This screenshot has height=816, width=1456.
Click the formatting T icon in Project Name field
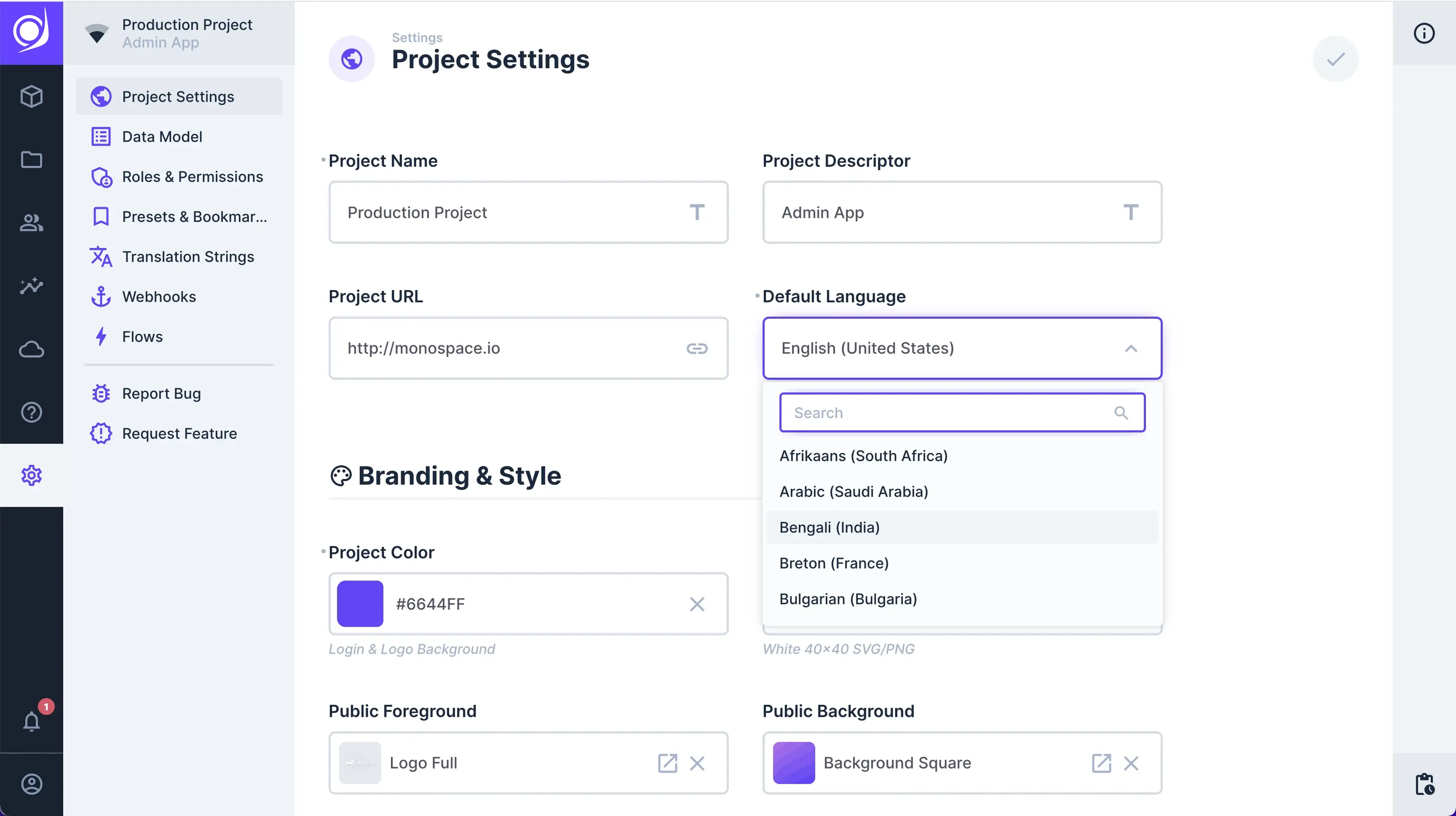click(x=697, y=212)
